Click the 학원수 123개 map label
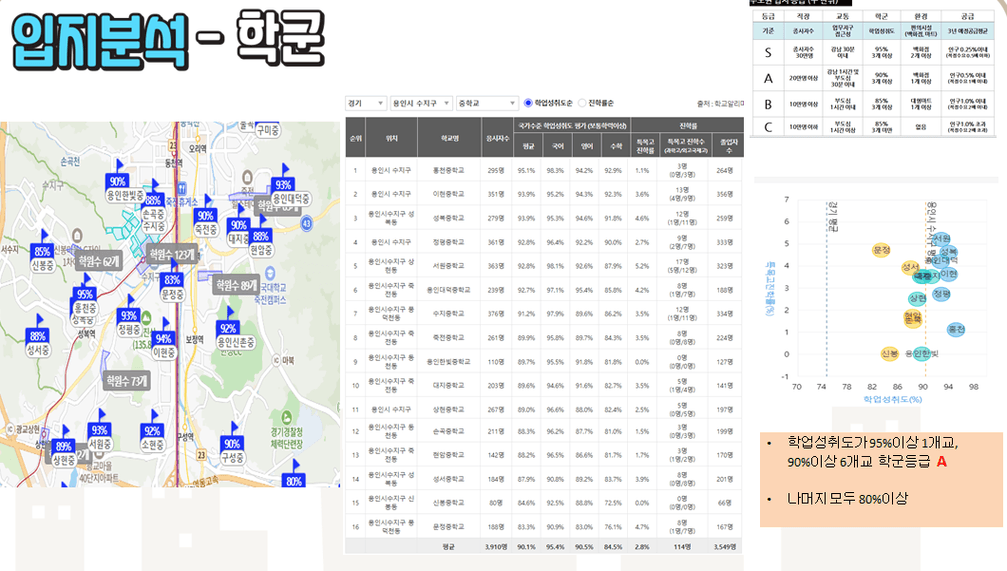This screenshot has width=1007, height=571. pyautogui.click(x=171, y=254)
